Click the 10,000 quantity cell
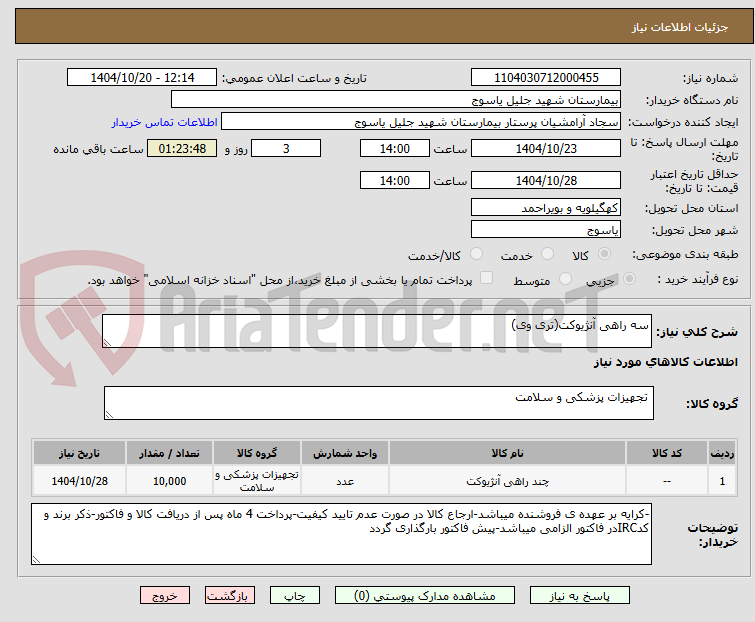This screenshot has width=755, height=622. pos(169,481)
